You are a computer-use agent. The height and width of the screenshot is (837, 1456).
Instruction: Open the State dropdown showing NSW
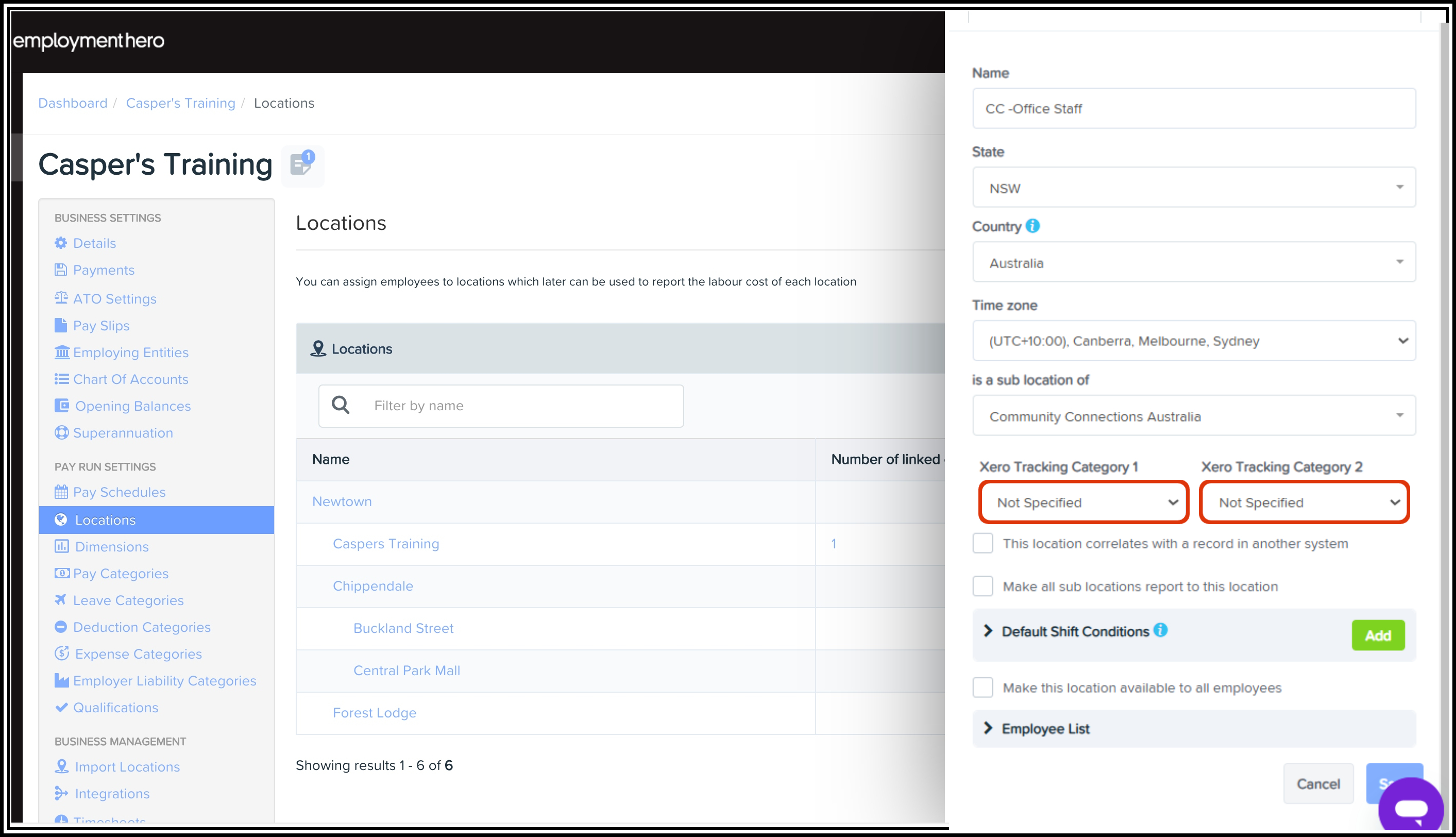[x=1193, y=188]
